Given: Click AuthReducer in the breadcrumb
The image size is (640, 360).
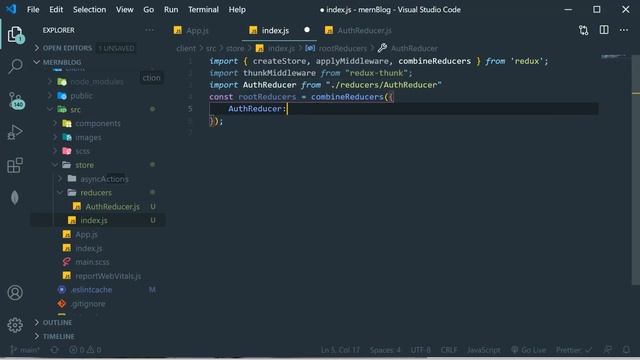Looking at the screenshot, I should pos(414,48).
